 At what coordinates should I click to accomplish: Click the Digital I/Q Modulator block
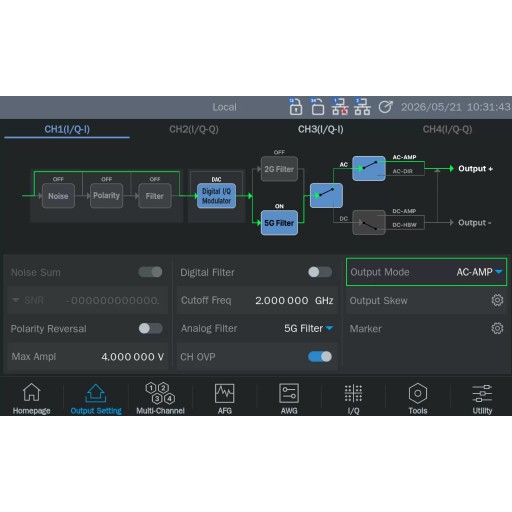216,196
